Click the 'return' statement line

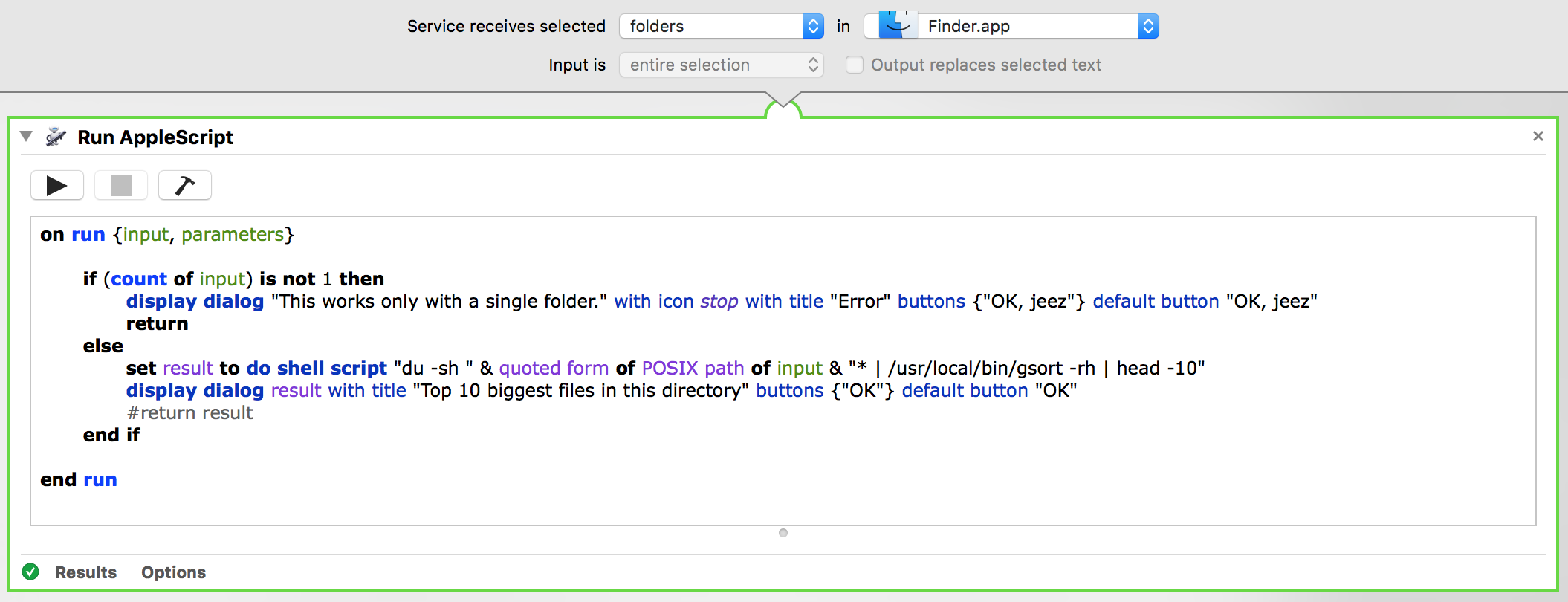coord(157,323)
